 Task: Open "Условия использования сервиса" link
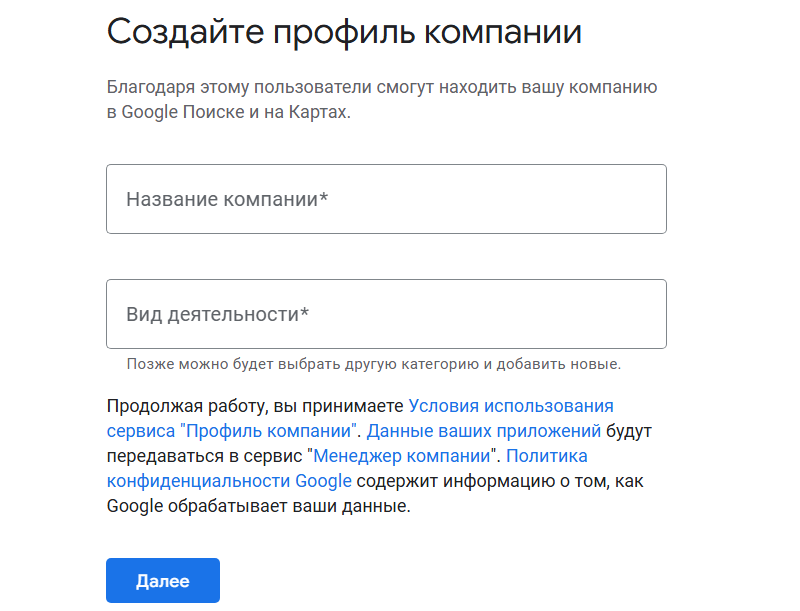pos(511,406)
